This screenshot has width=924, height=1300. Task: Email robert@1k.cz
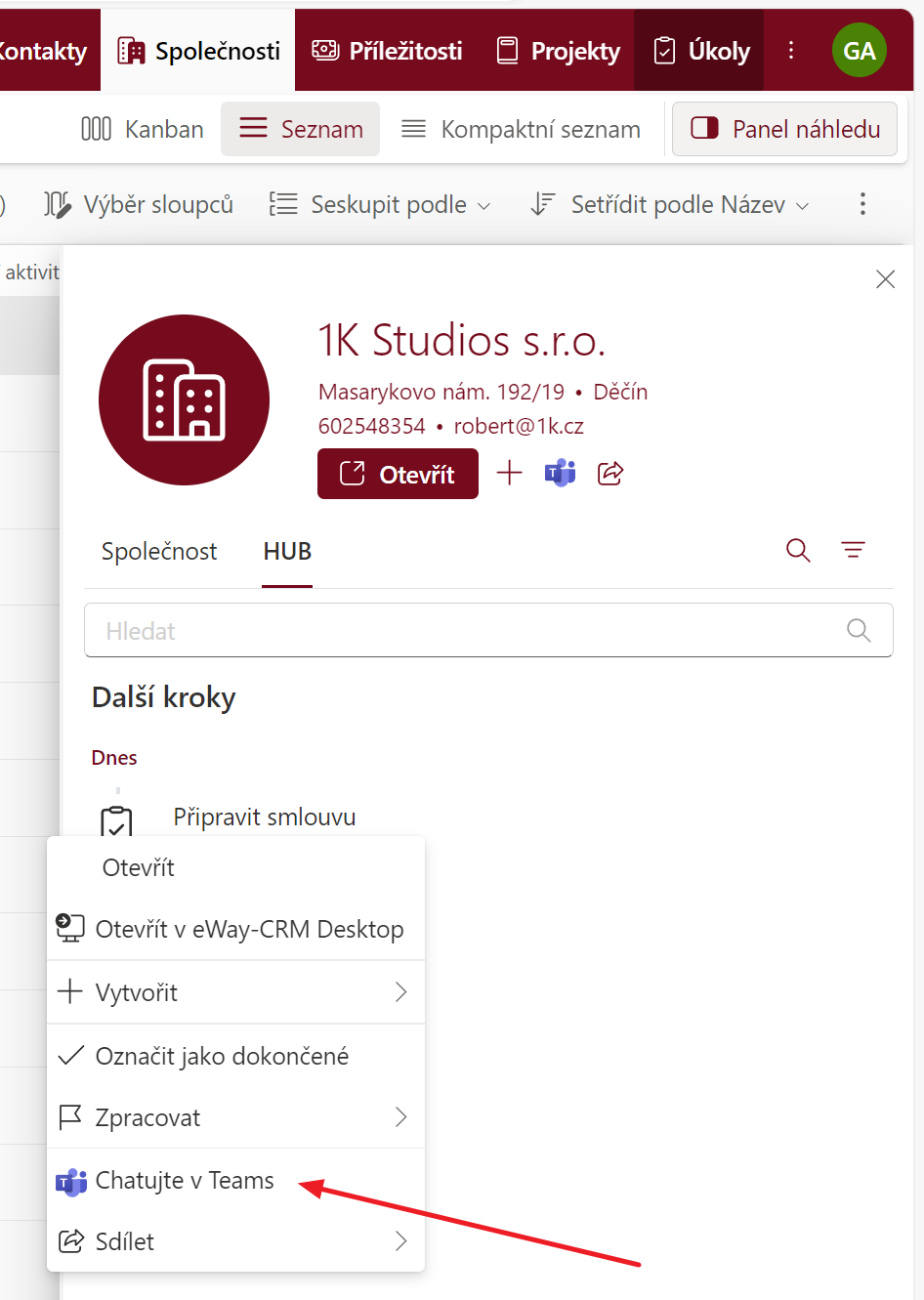[519, 426]
